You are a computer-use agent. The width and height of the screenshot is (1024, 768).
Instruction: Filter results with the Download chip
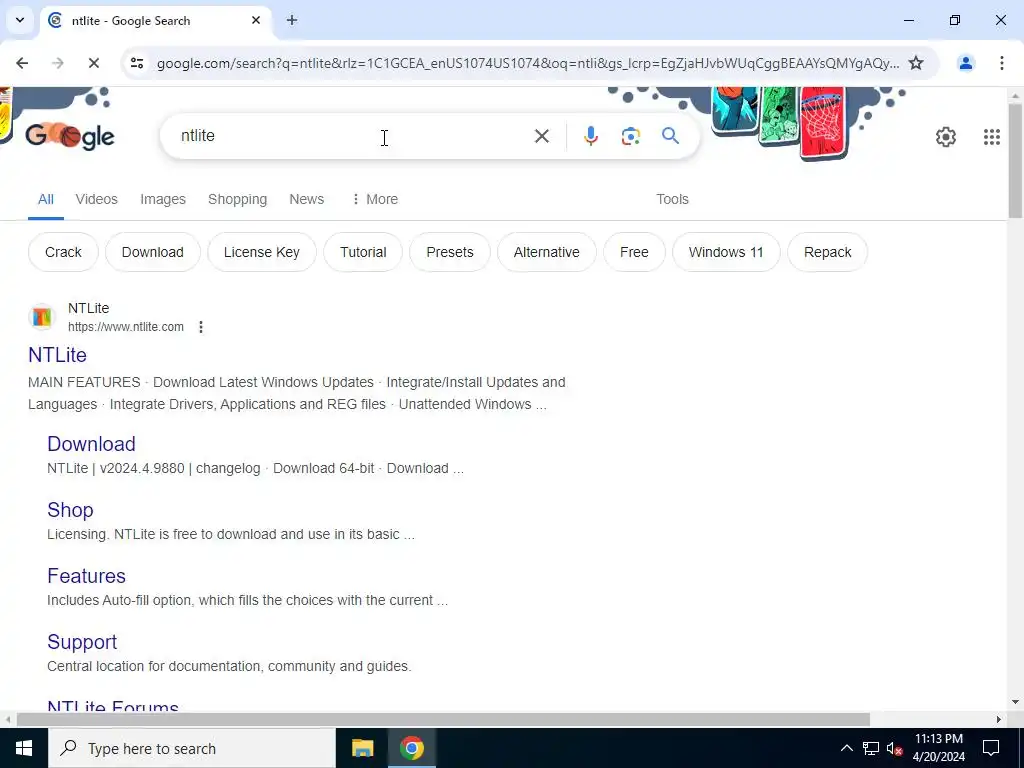click(x=152, y=252)
